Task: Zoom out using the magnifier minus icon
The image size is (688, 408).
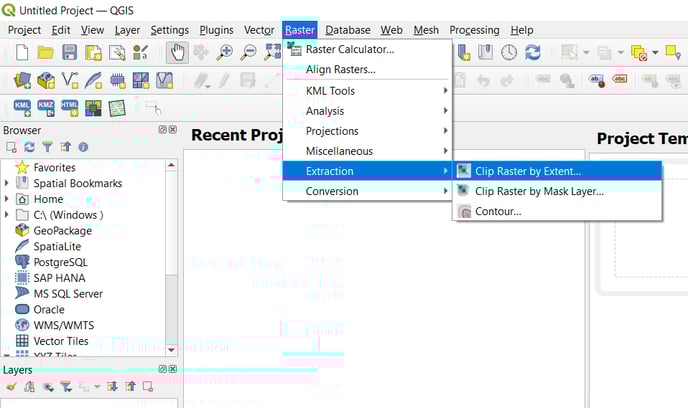Action: pyautogui.click(x=248, y=53)
